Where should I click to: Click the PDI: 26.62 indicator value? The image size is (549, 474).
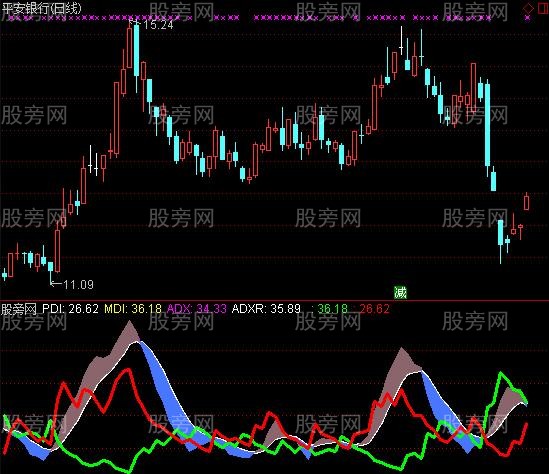click(70, 309)
